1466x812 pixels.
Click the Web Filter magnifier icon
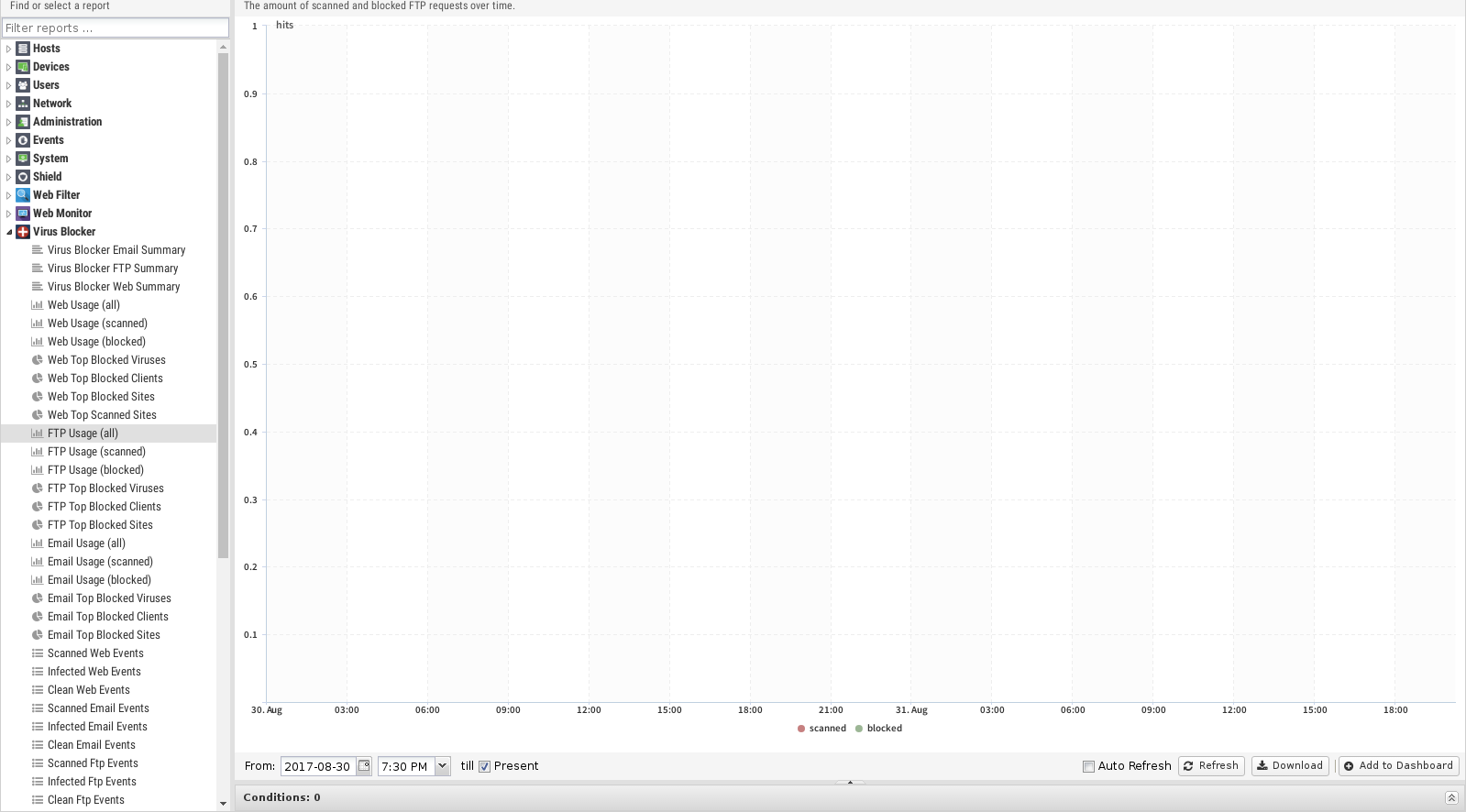pyautogui.click(x=23, y=195)
